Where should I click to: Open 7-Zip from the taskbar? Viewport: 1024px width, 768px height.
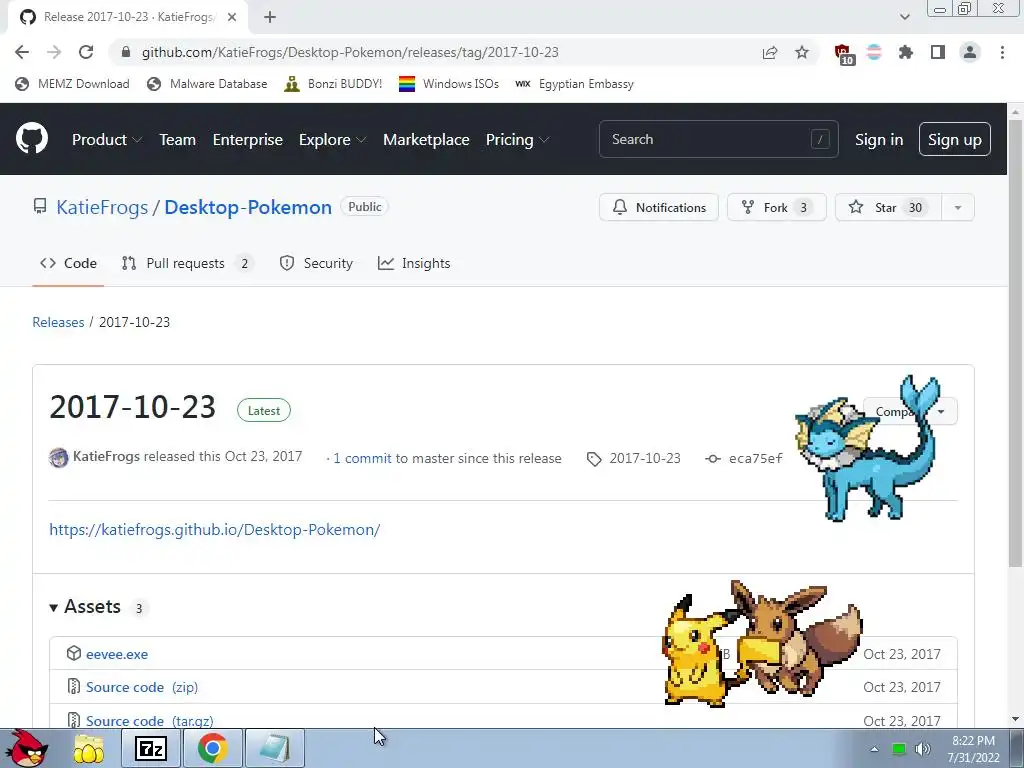click(151, 748)
